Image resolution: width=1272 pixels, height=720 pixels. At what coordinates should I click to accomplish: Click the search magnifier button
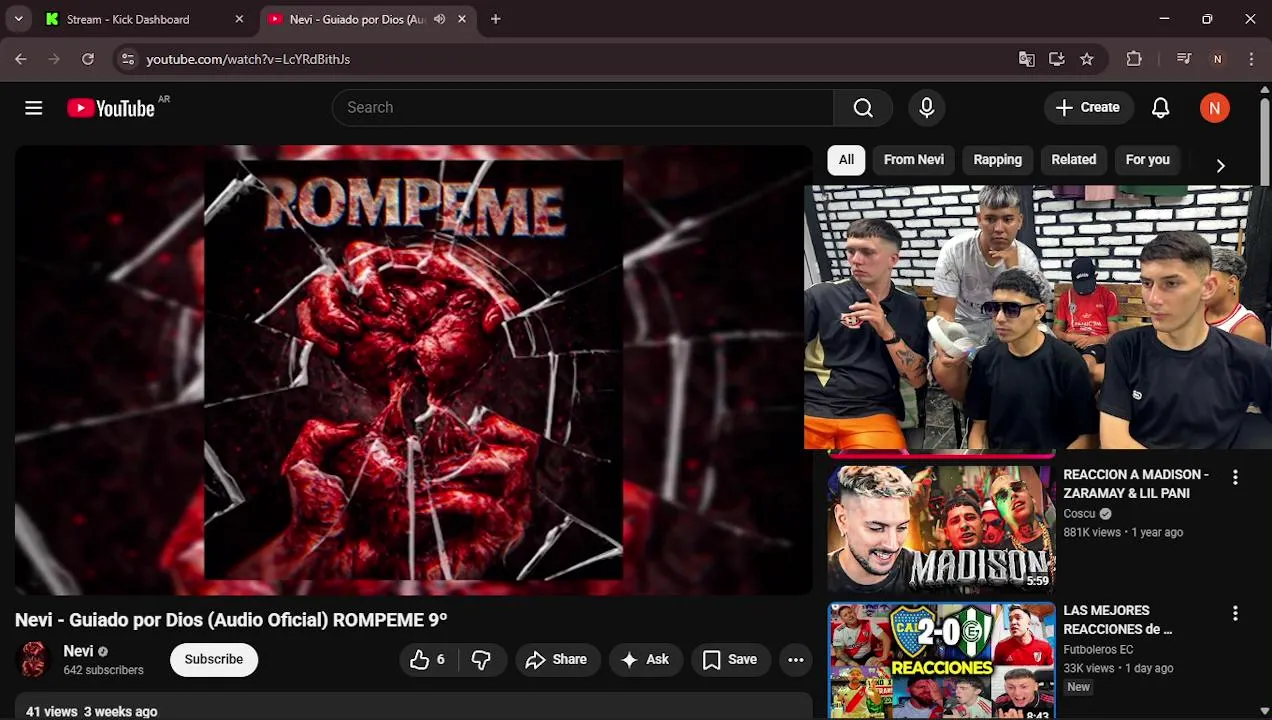click(x=863, y=108)
